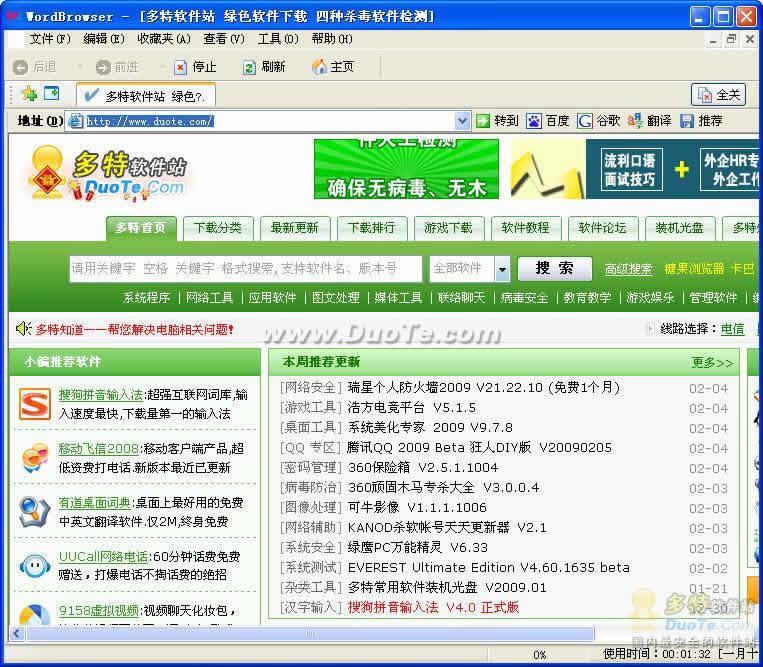Expand the 全部软件 category dropdown
This screenshot has height=667, width=763.
502,269
